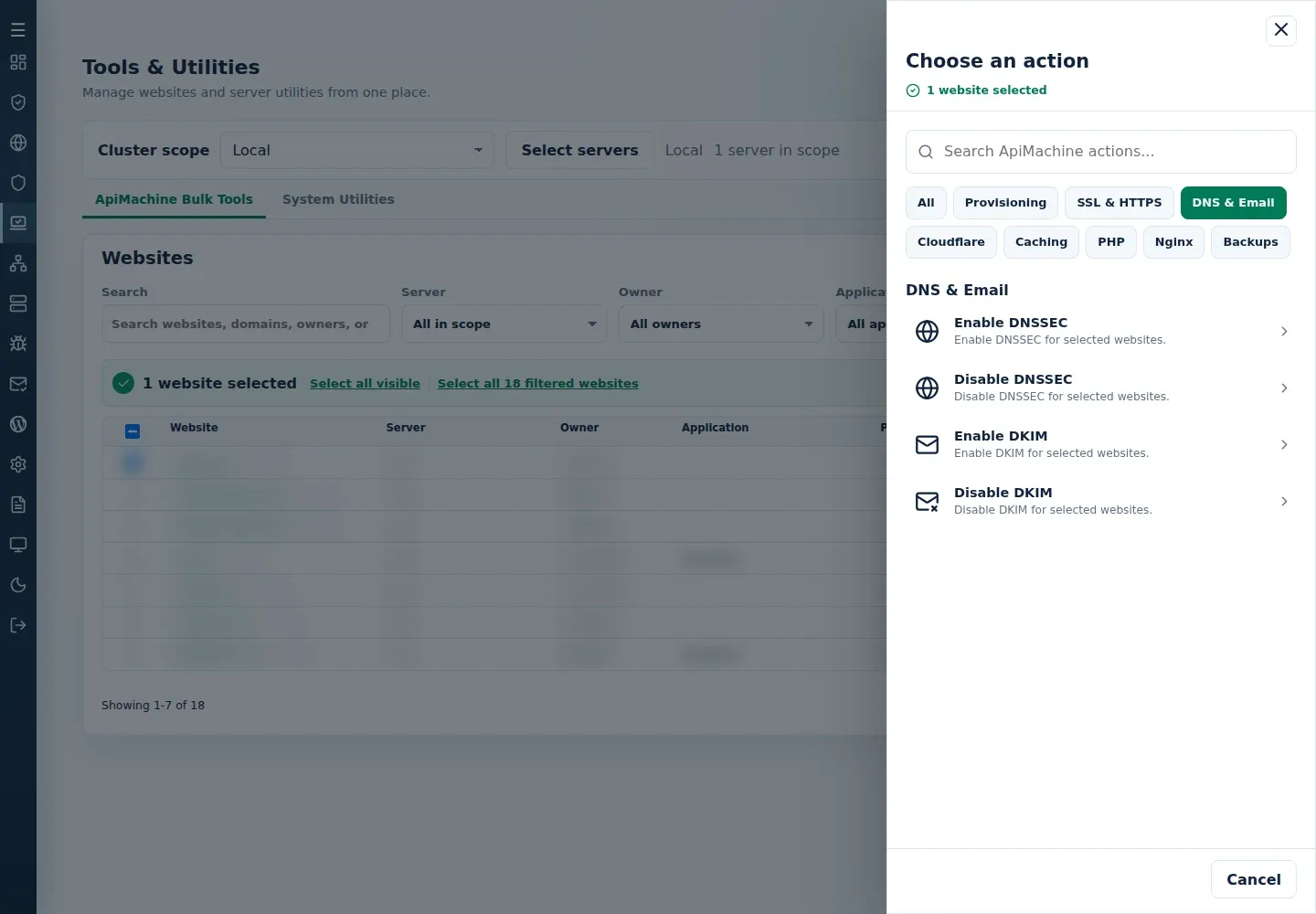Select the Nginx category chip
Viewport: 1316px width, 914px height.
[1173, 242]
